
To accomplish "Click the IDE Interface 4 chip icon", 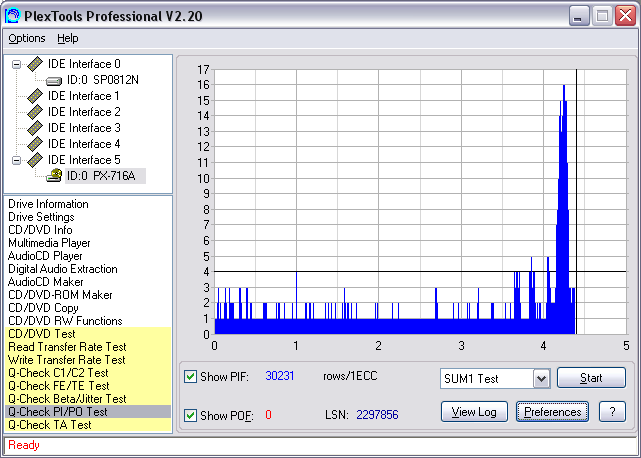I will [x=35, y=144].
